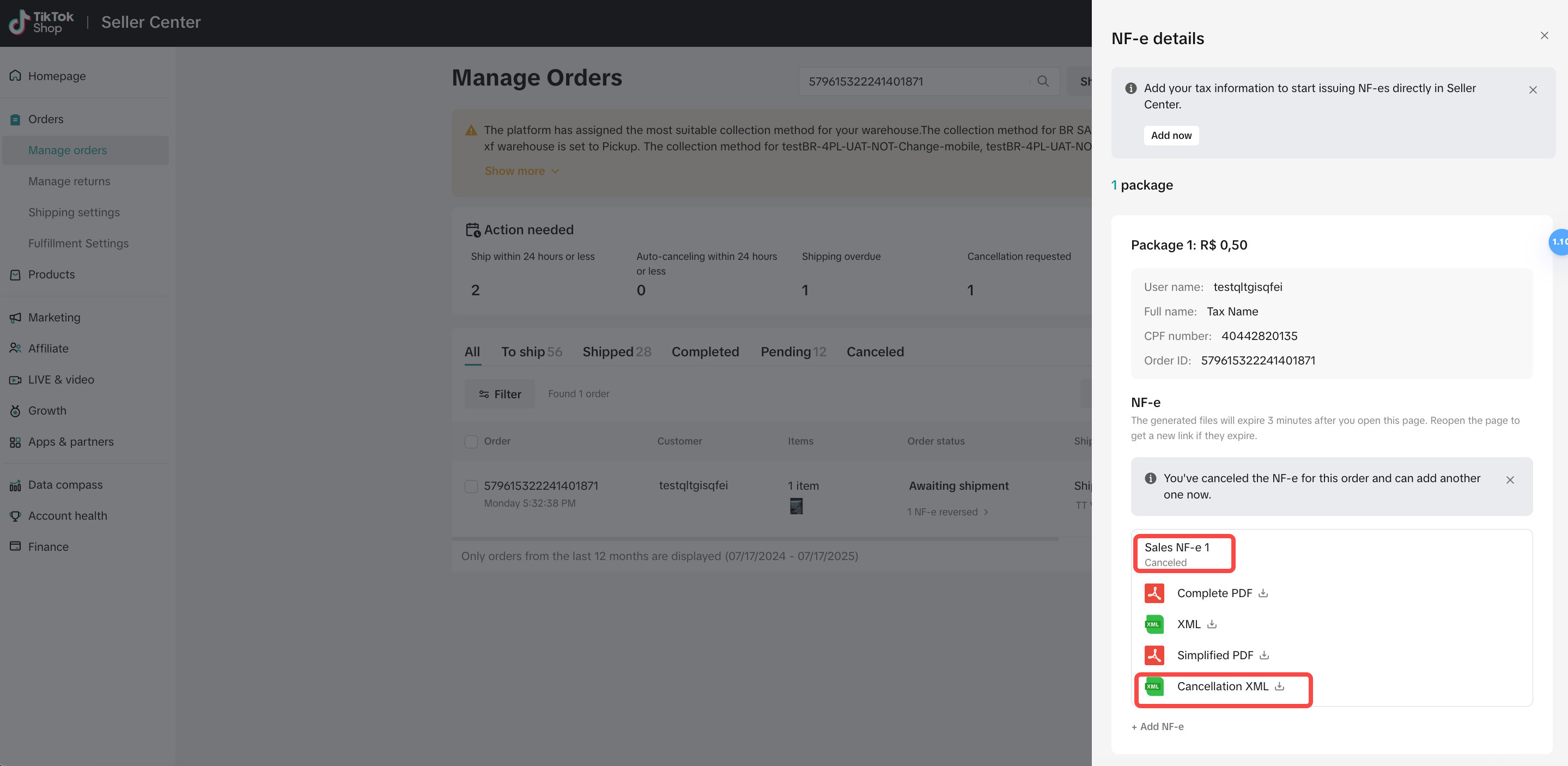Download the Simplified PDF file

tap(1264, 655)
